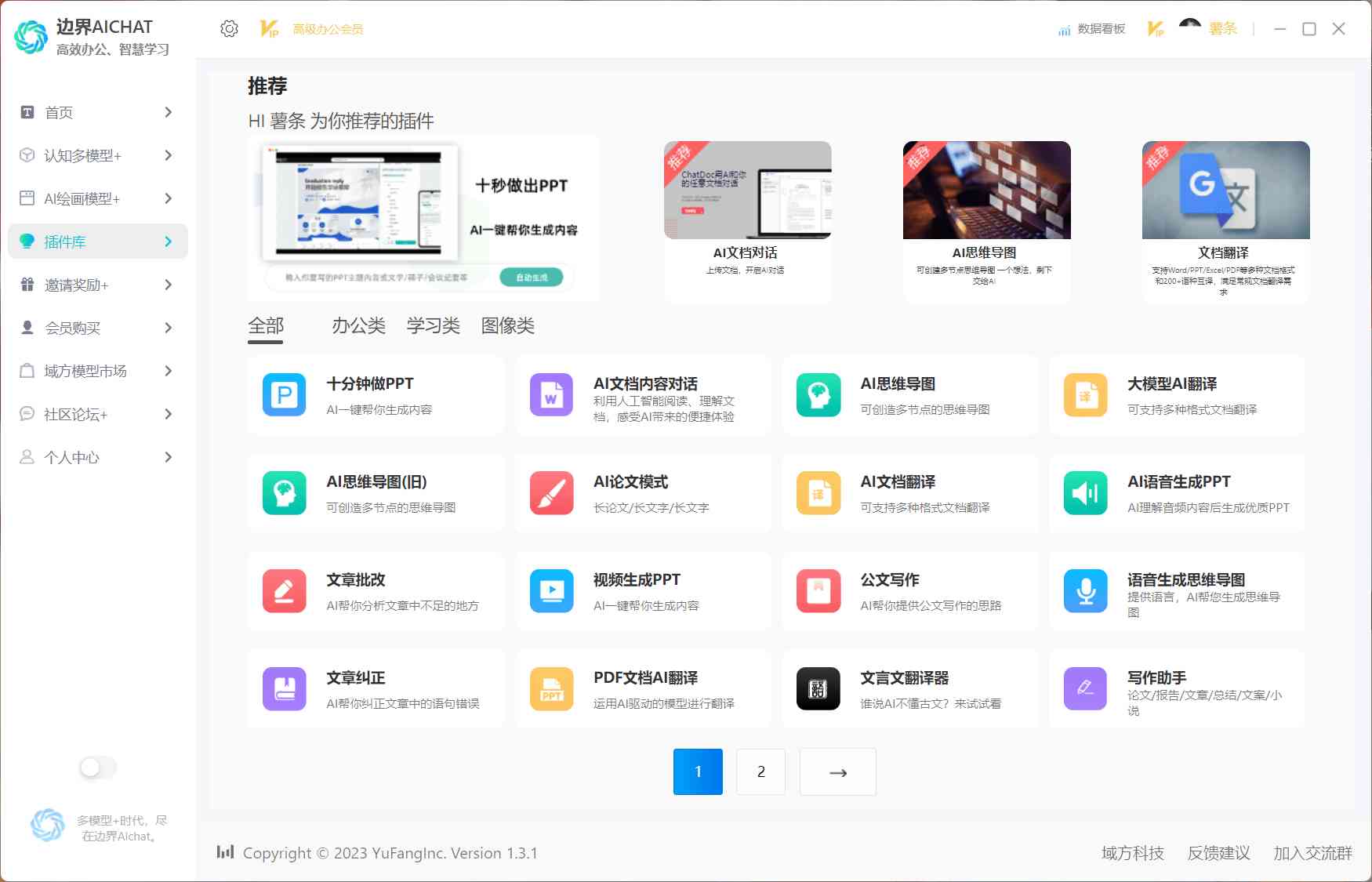This screenshot has width=1372, height=882.
Task: Open the 文章批改 plugin icon
Action: click(x=285, y=590)
